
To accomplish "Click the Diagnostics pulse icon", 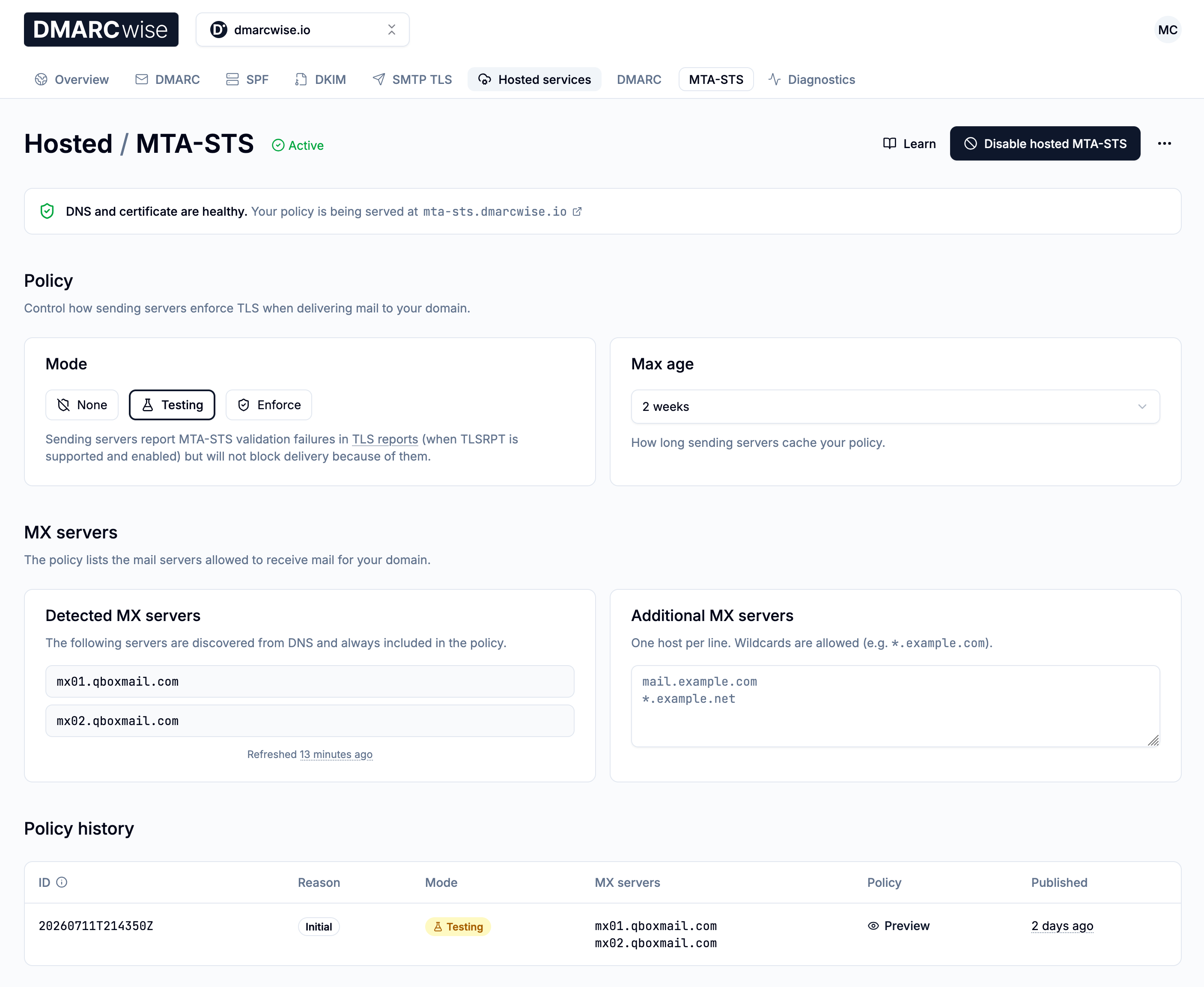I will tap(775, 80).
